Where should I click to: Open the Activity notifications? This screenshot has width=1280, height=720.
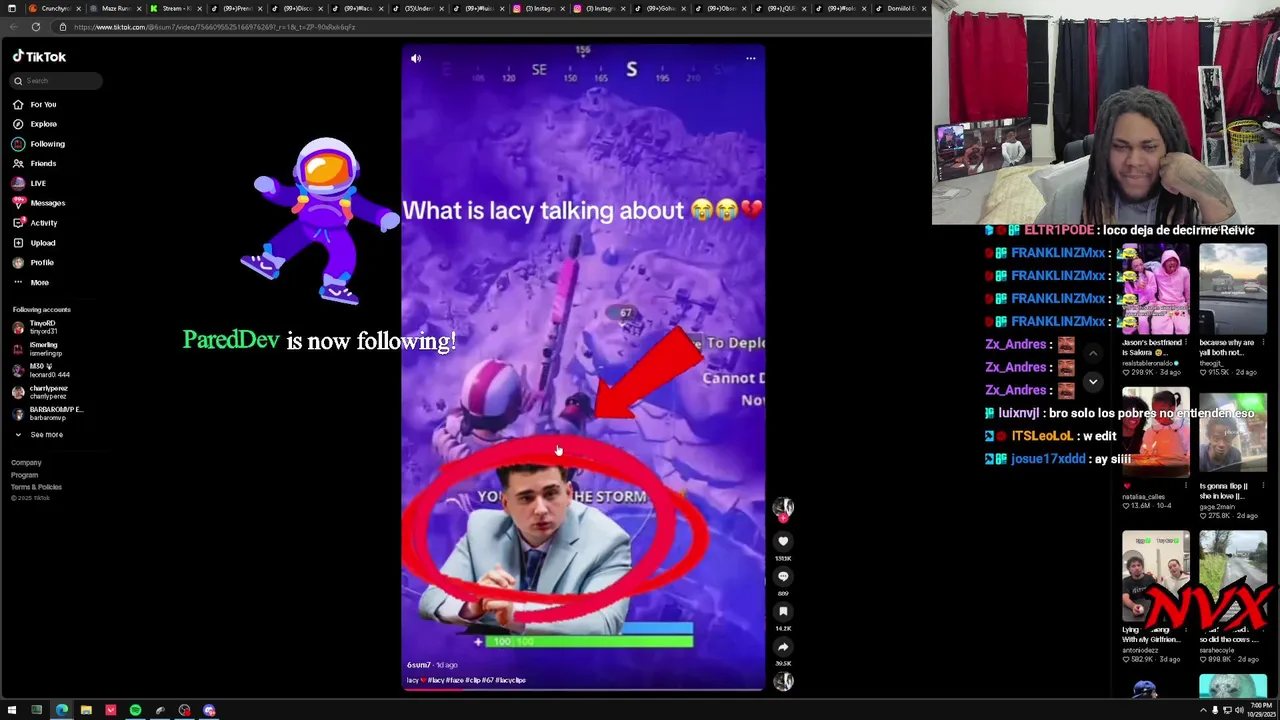[x=35, y=223]
